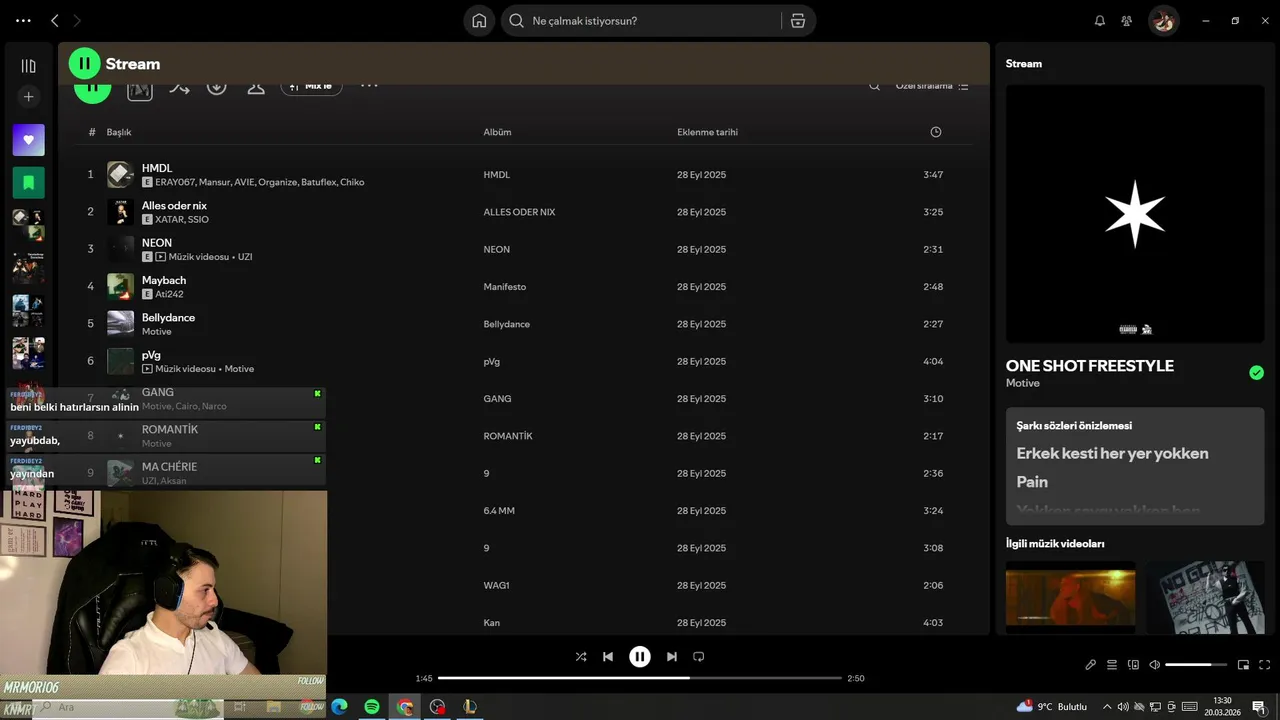Viewport: 1280px width, 720px height.
Task: Skip to previous track
Action: (608, 657)
